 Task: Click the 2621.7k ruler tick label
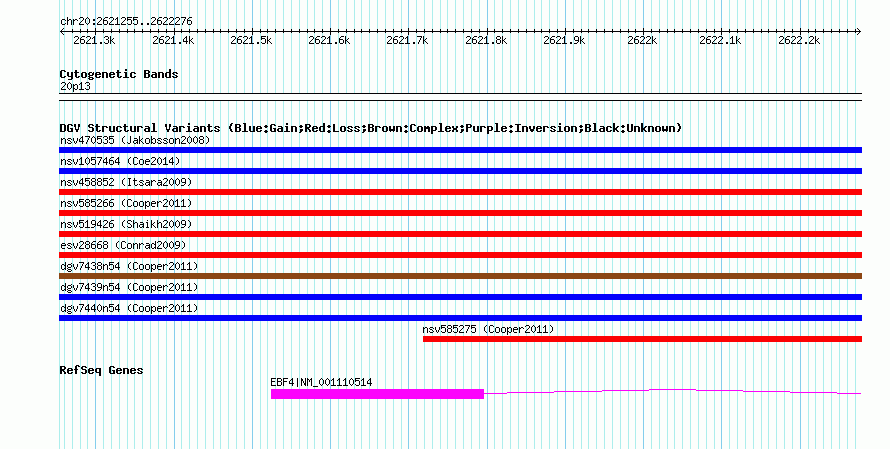click(408, 40)
